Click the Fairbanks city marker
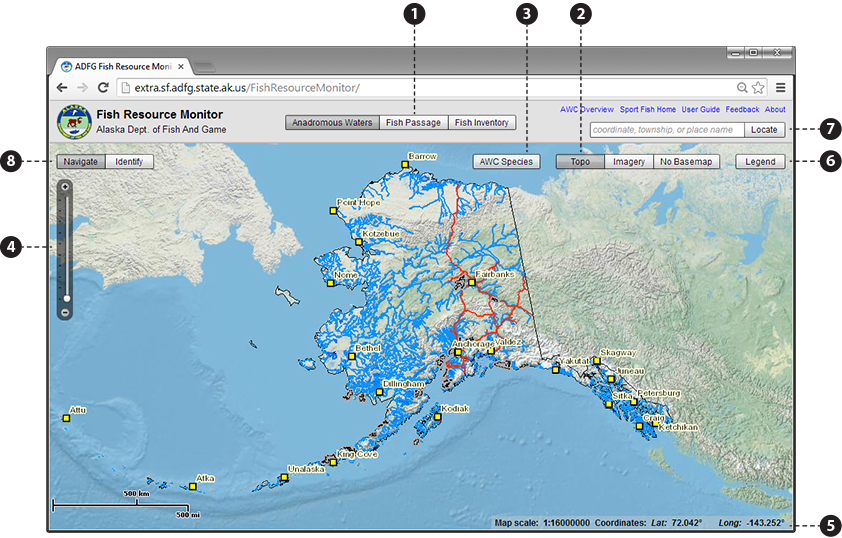Image resolution: width=842 pixels, height=538 pixels. (471, 283)
